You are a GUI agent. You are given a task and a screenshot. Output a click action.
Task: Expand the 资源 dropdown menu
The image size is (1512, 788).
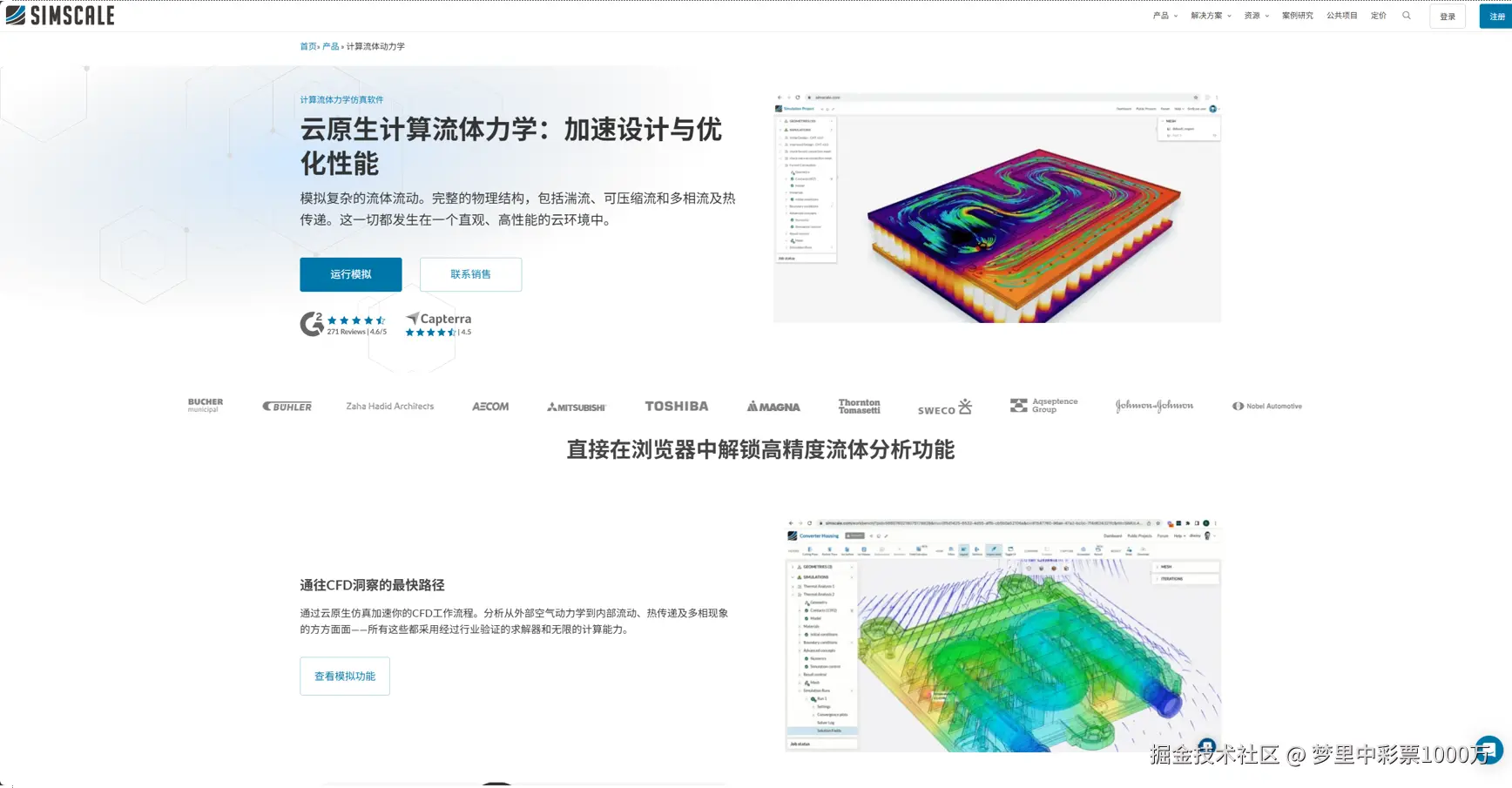pyautogui.click(x=1256, y=16)
